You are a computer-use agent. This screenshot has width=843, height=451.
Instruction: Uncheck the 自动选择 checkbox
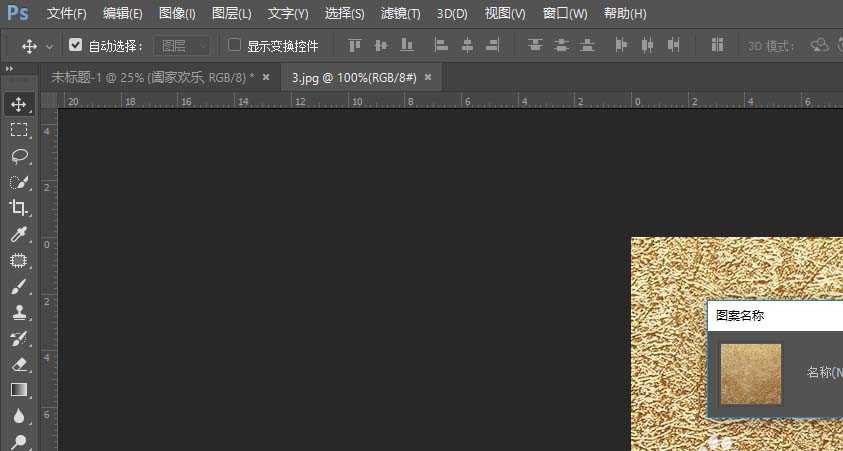tap(75, 45)
